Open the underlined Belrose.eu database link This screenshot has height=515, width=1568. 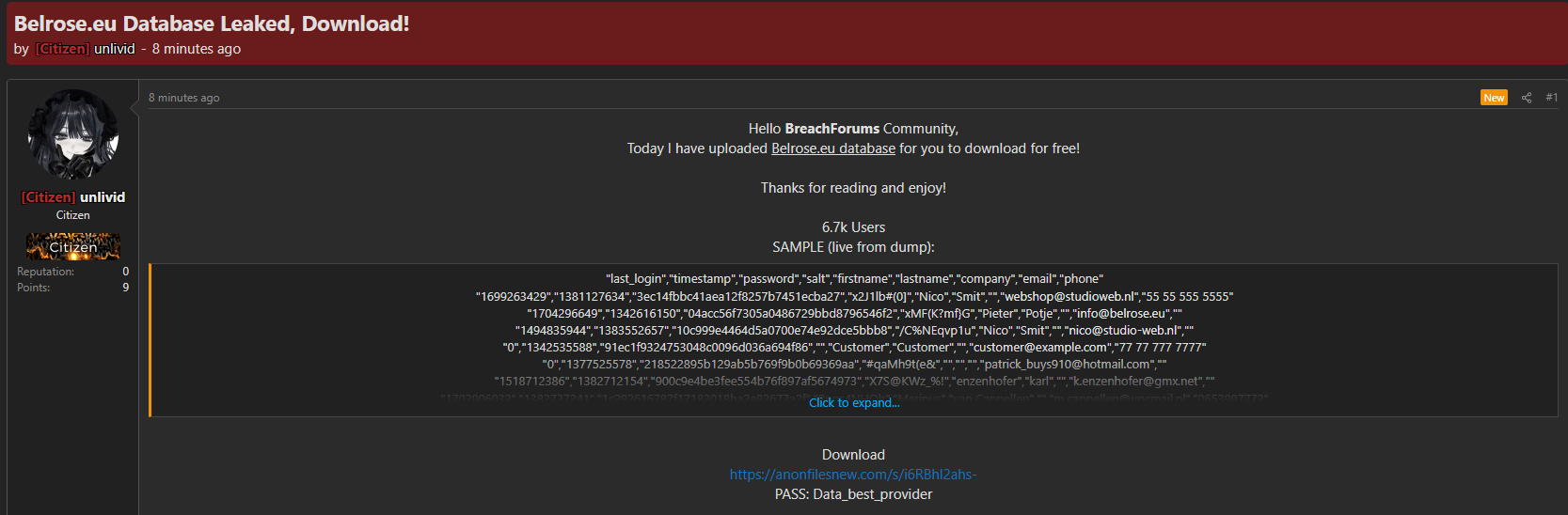click(833, 148)
